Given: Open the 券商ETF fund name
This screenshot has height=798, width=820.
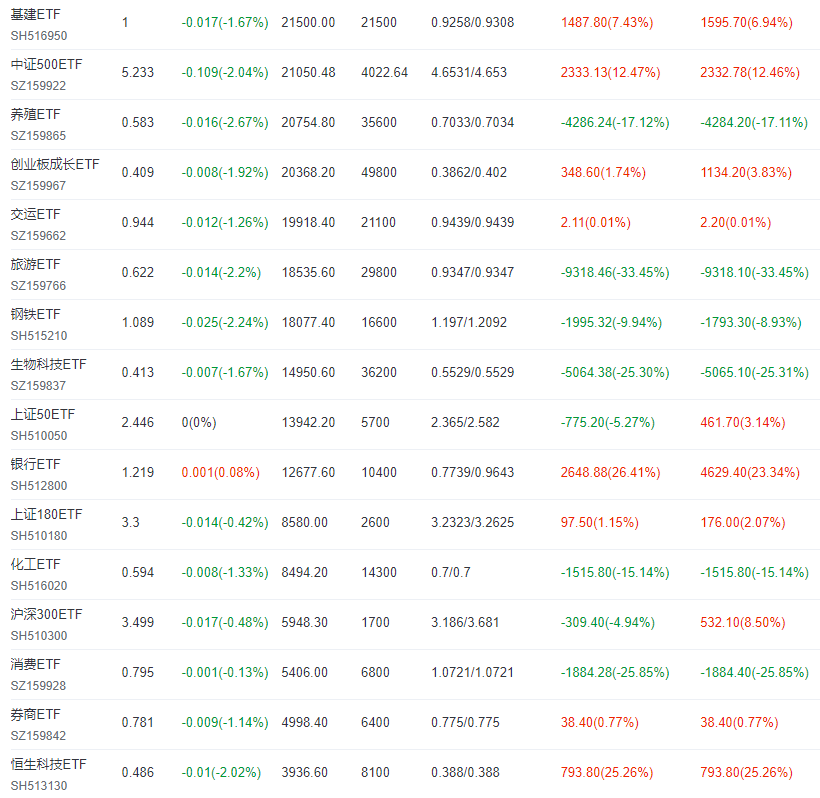Looking at the screenshot, I should (36, 714).
